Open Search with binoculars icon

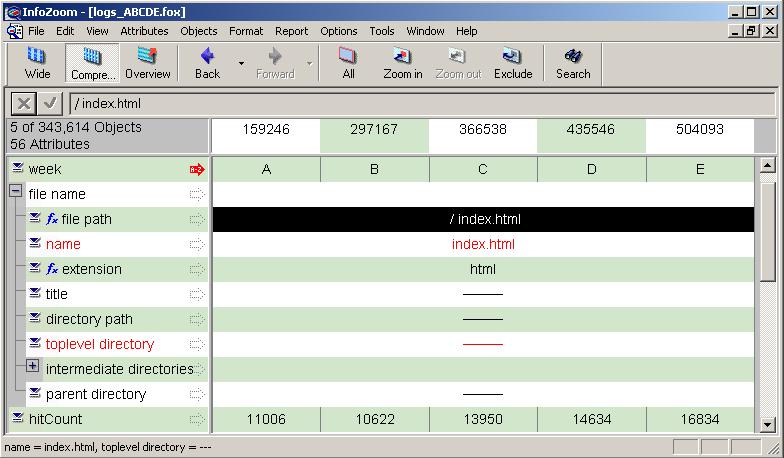tap(573, 62)
